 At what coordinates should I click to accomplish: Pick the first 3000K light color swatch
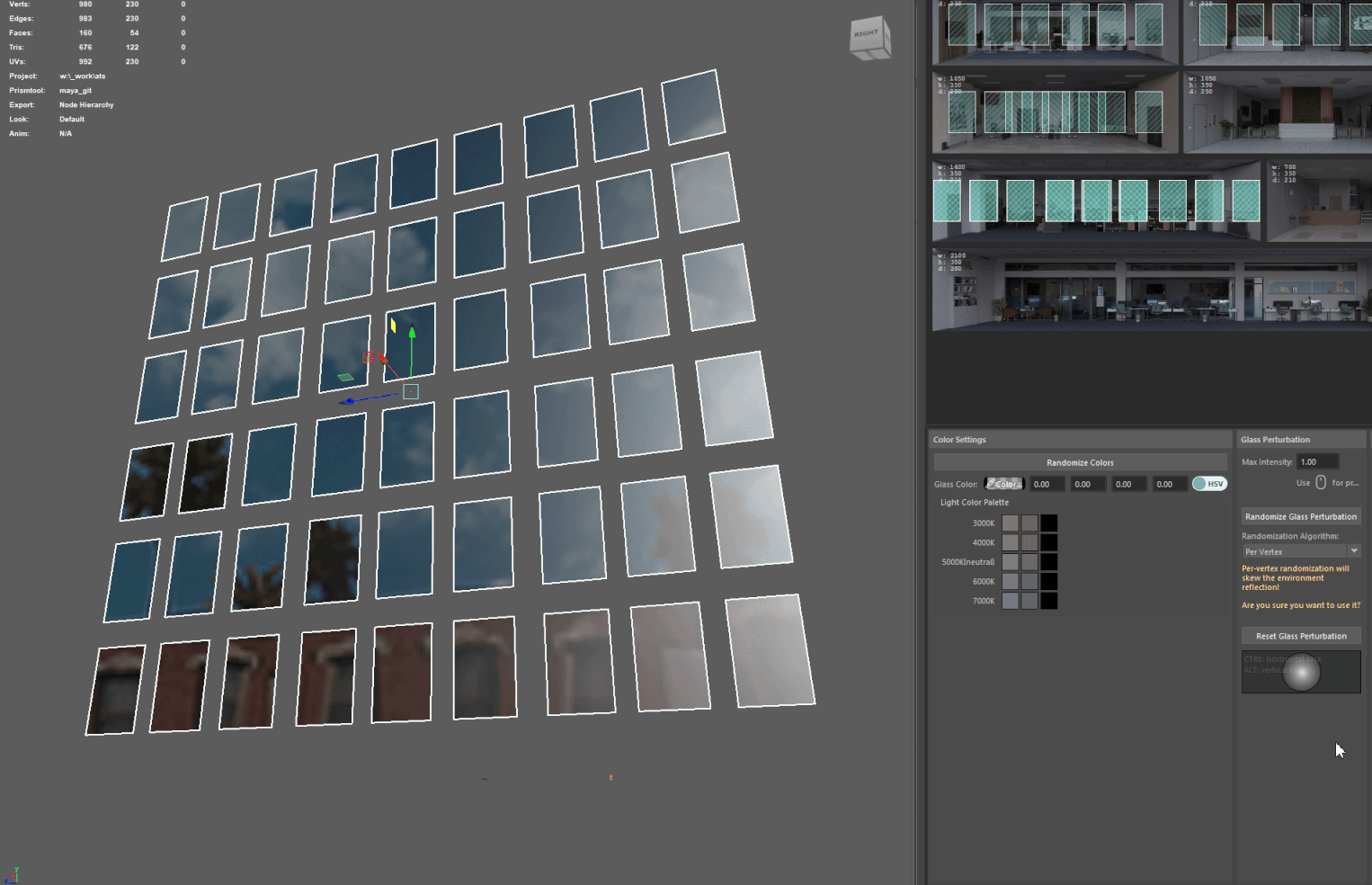pos(1011,523)
